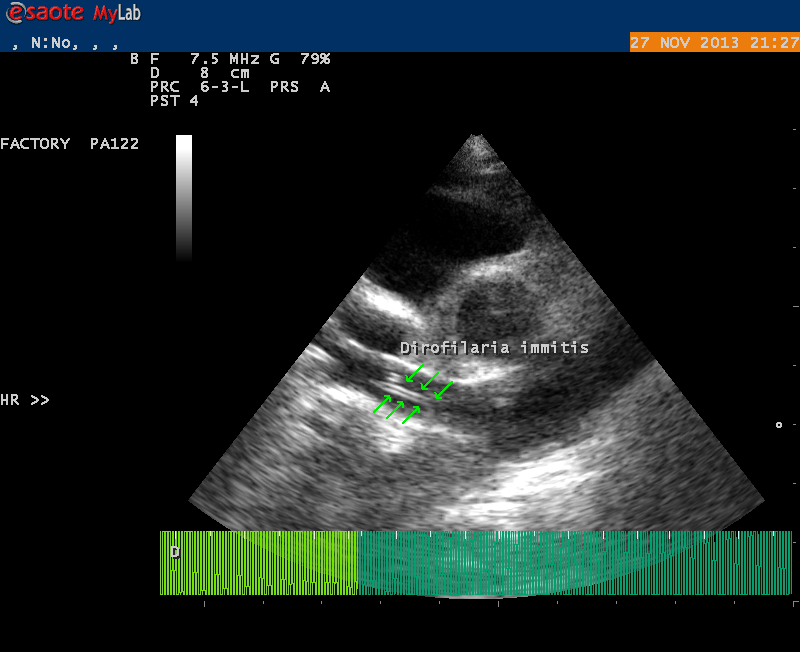The height and width of the screenshot is (652, 800).
Task: Click the PST 4 setting
Action: coord(174,101)
